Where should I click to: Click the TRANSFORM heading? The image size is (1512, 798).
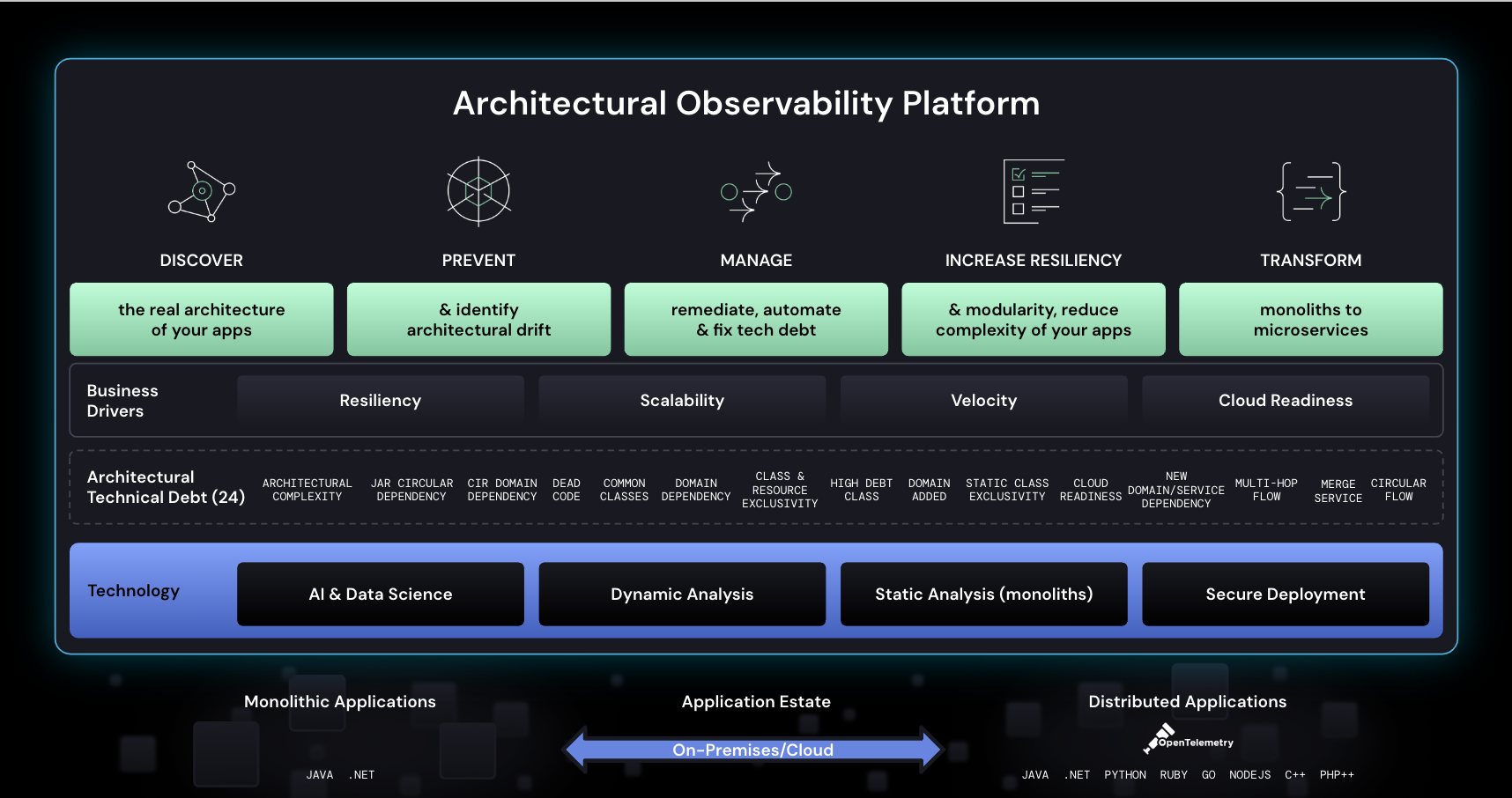click(1311, 261)
